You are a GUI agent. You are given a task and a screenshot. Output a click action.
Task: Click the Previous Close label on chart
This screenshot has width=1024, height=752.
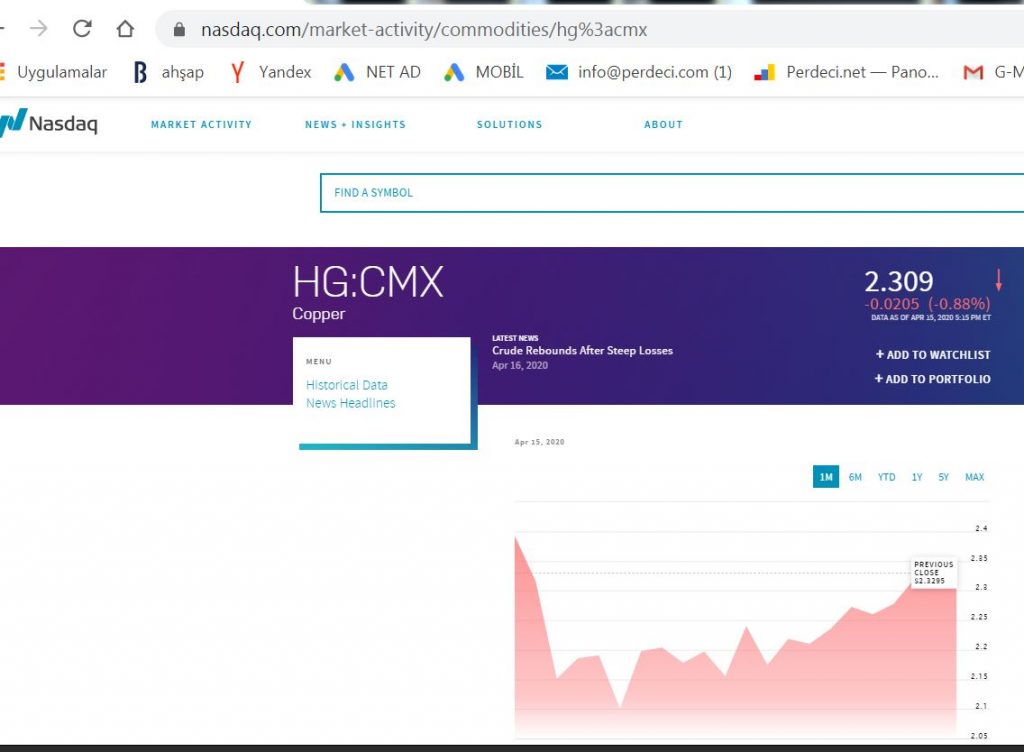tap(934, 572)
